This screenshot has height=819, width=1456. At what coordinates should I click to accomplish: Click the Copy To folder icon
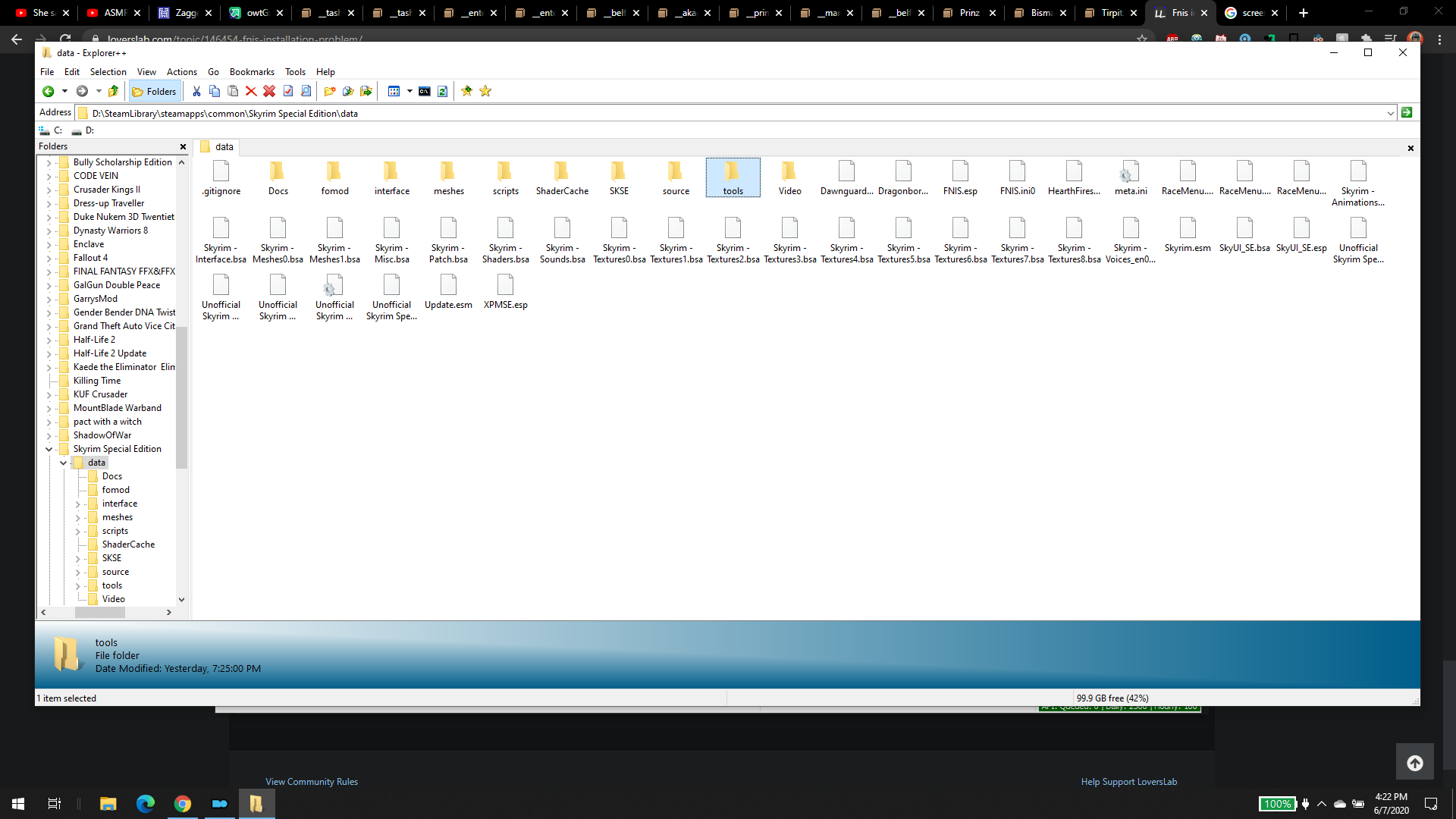click(x=348, y=92)
